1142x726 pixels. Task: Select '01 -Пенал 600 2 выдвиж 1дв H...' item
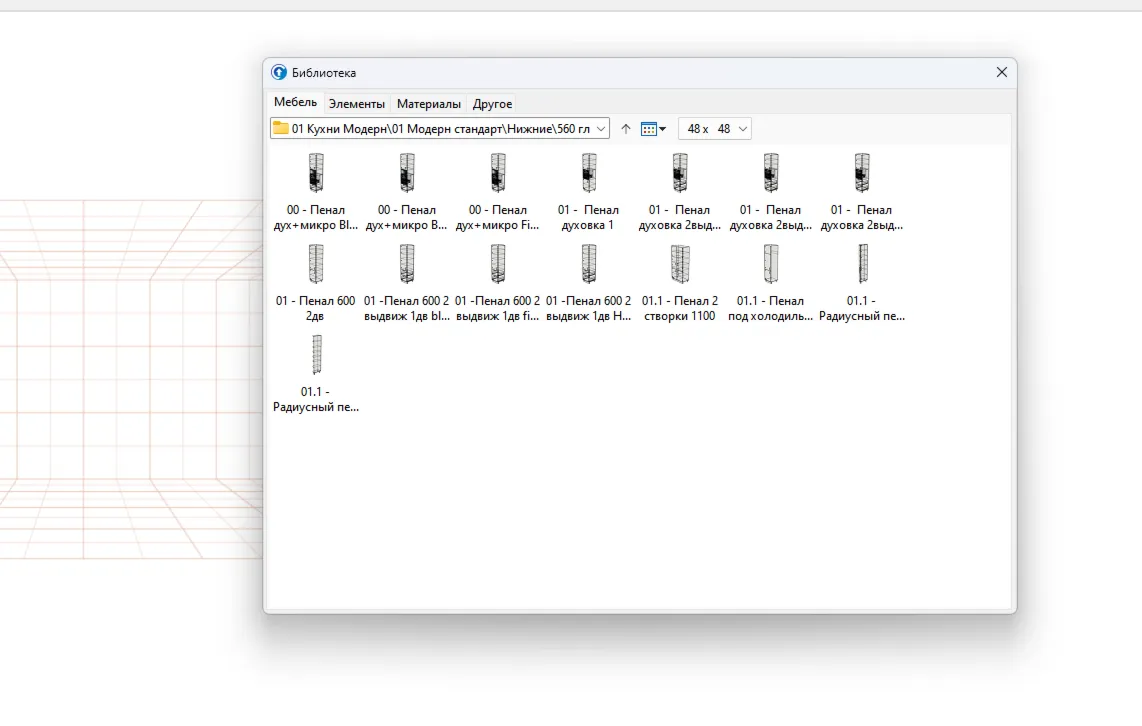click(588, 283)
